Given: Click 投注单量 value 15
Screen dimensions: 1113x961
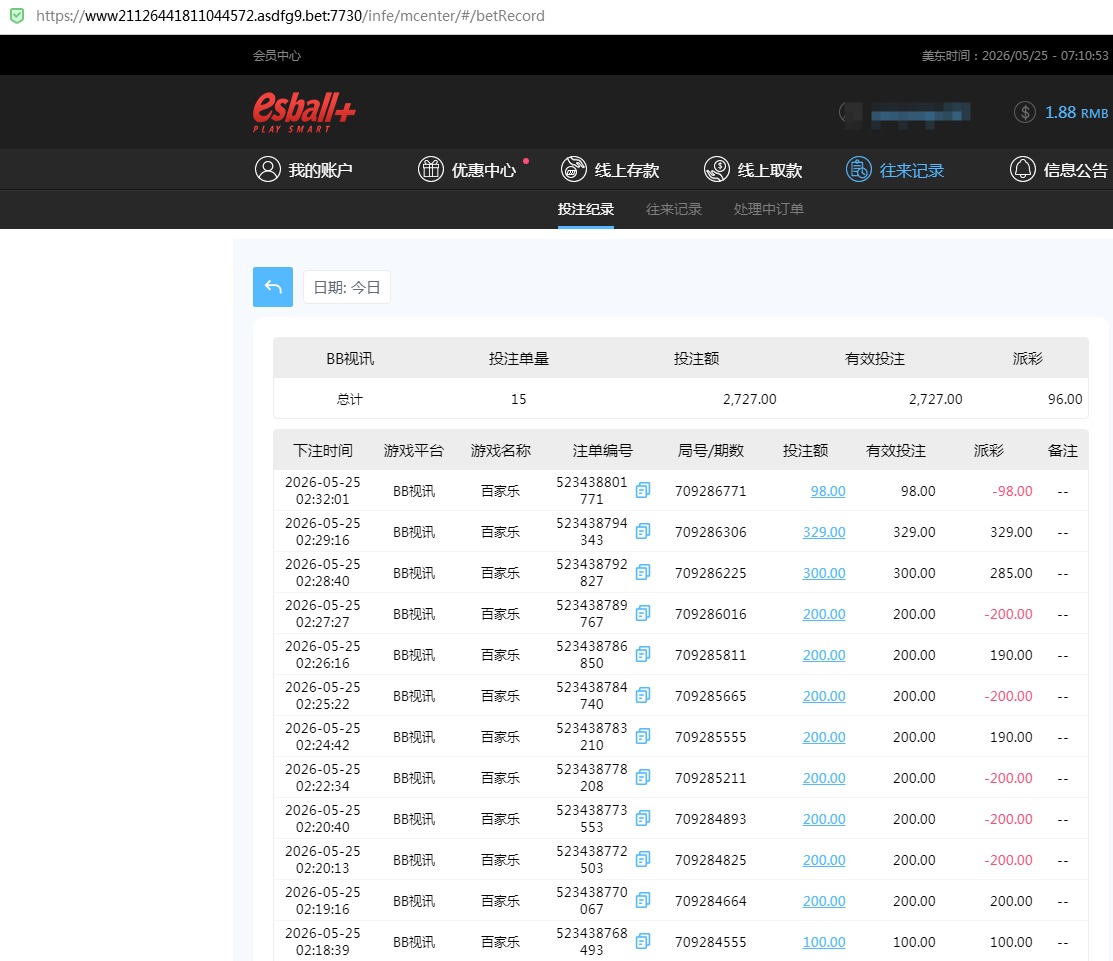Looking at the screenshot, I should [519, 400].
